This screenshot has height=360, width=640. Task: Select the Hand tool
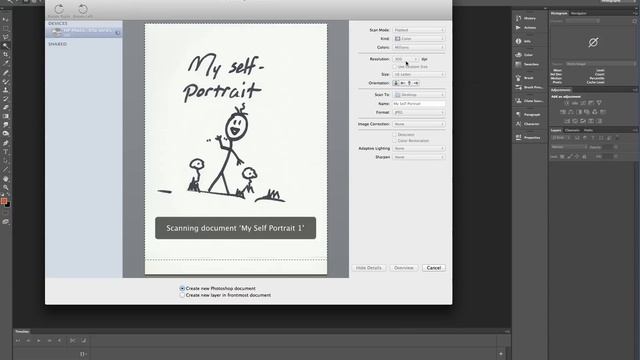pyautogui.click(x=5, y=179)
